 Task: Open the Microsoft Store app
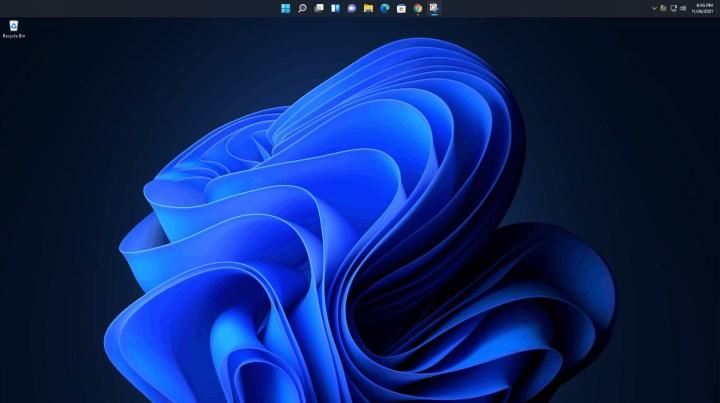[x=401, y=8]
